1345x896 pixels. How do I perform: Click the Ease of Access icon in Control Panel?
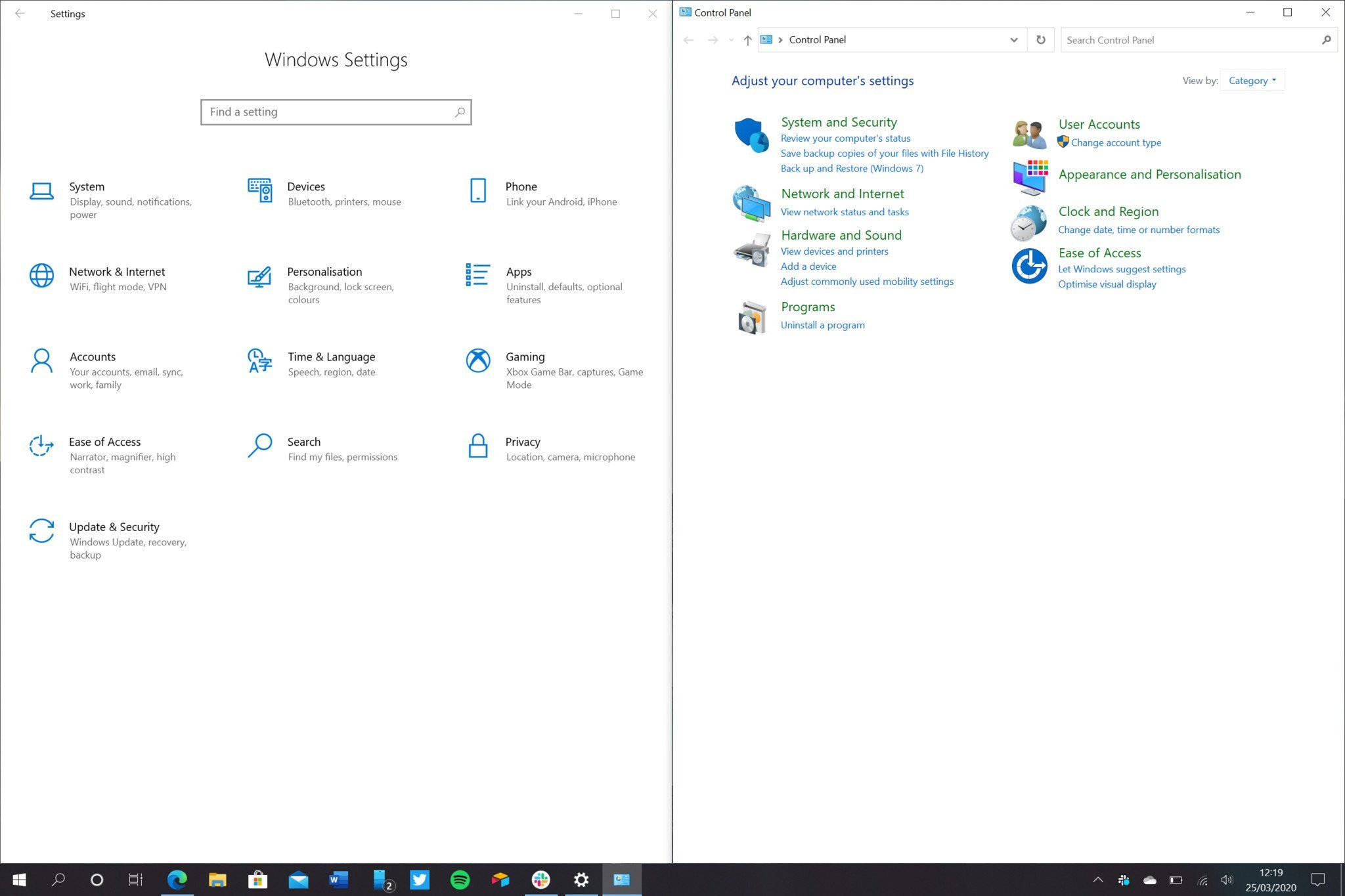(1029, 267)
